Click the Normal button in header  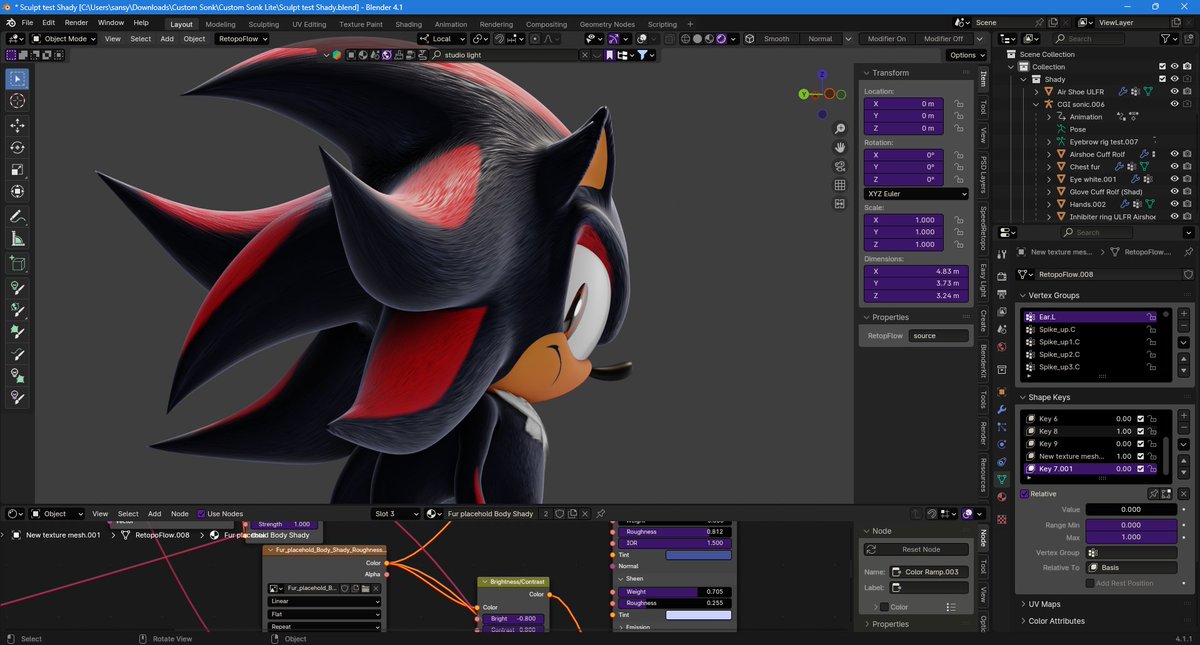coord(820,39)
